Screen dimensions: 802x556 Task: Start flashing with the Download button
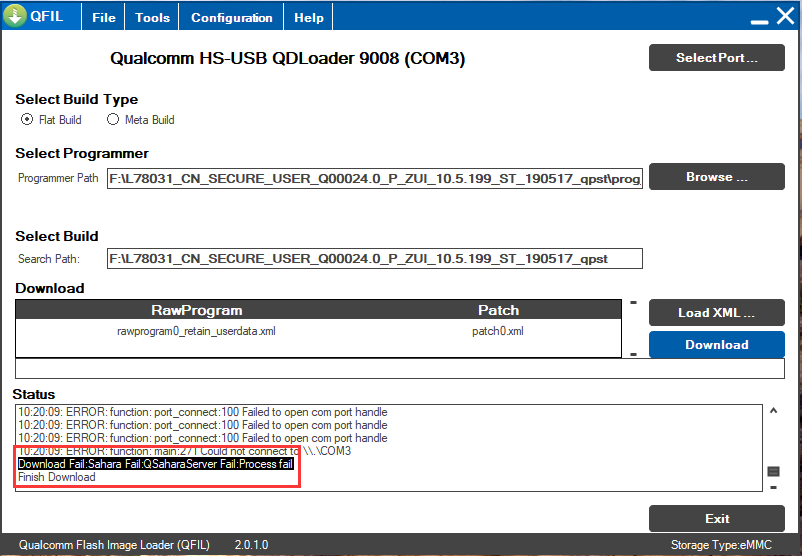tap(717, 344)
